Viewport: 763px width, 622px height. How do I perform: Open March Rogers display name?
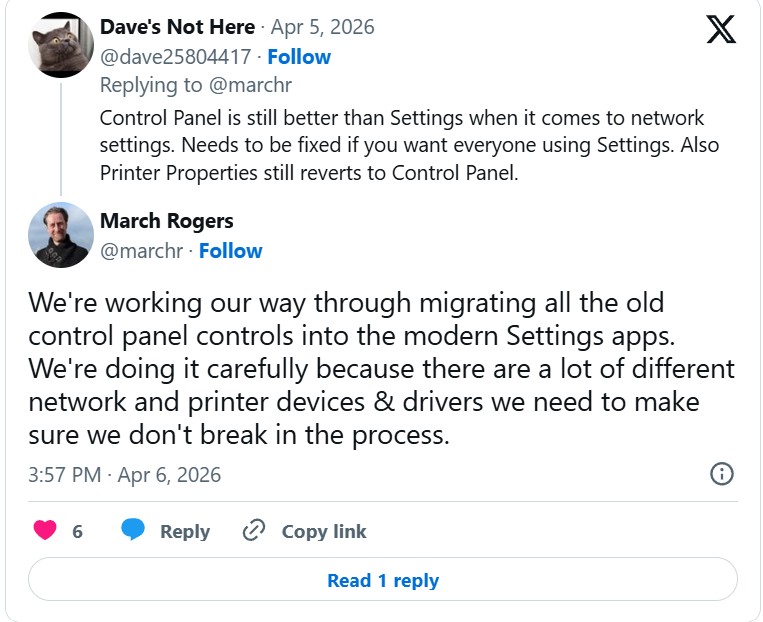(166, 220)
